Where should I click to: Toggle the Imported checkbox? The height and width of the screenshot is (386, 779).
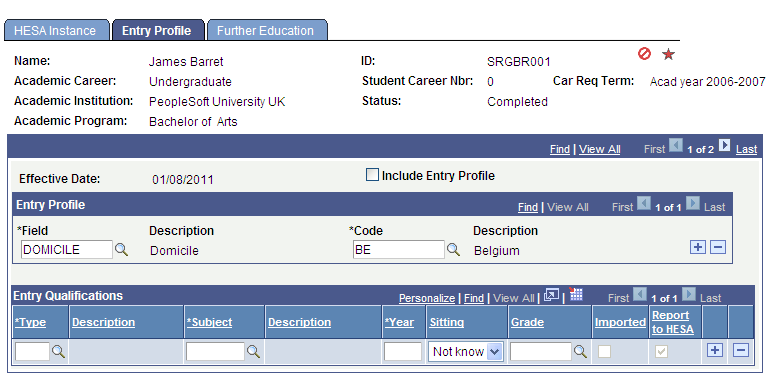click(x=604, y=352)
